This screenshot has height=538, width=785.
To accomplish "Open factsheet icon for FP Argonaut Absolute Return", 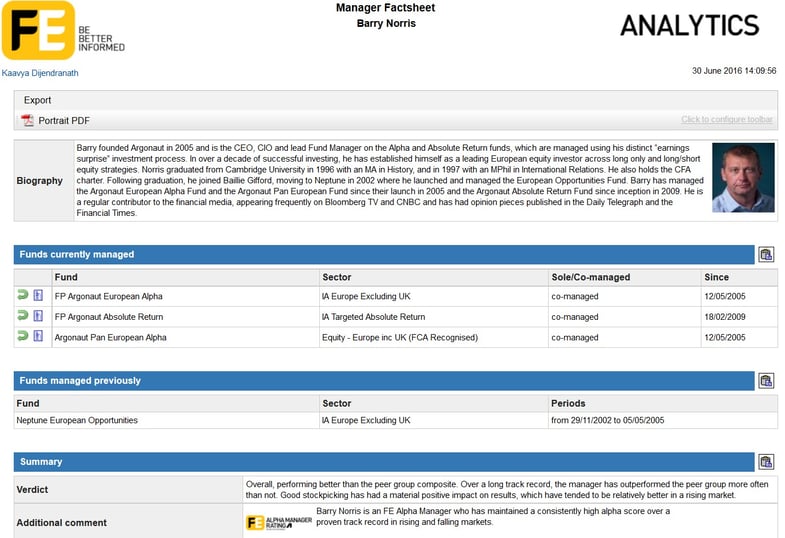I will click(x=38, y=316).
